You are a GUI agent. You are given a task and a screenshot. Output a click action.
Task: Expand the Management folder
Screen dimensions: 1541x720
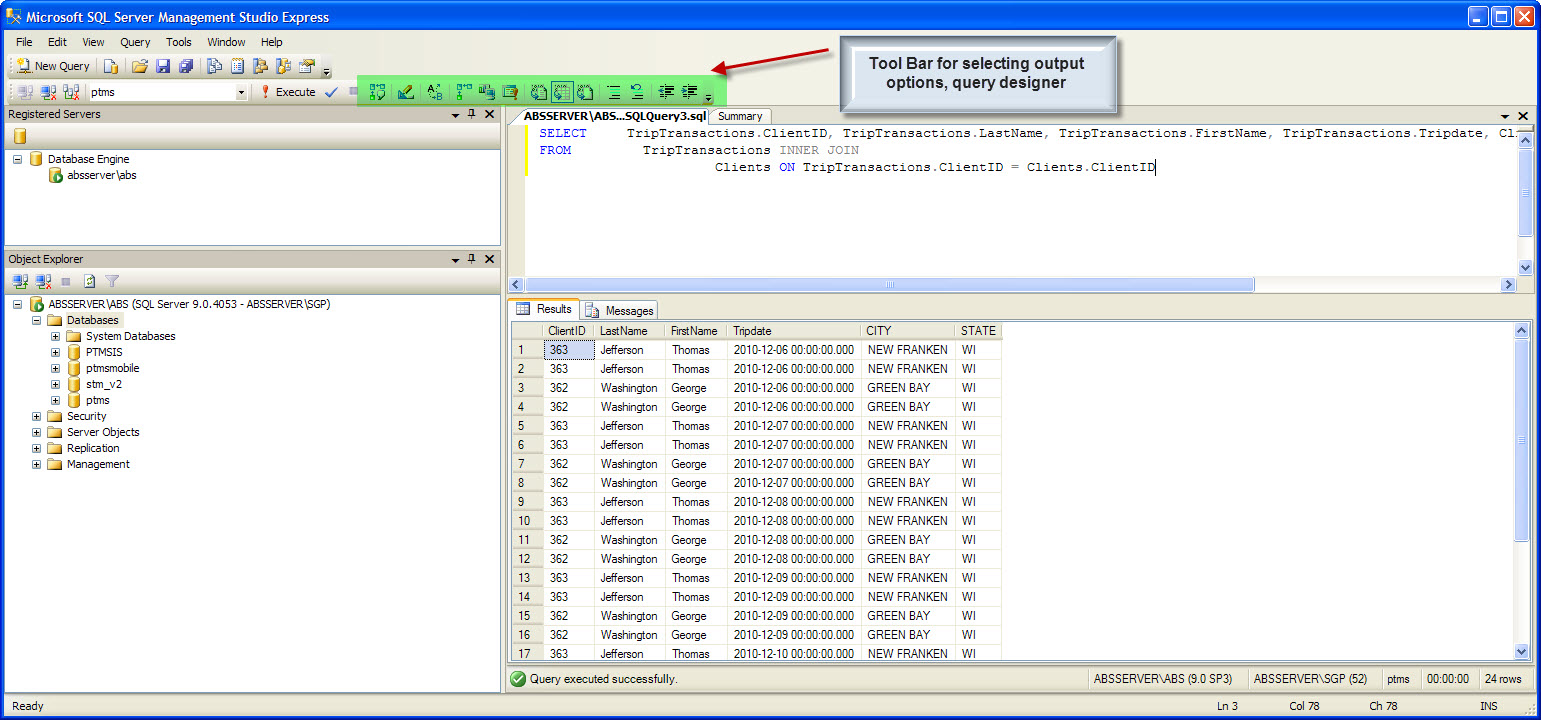pos(37,464)
